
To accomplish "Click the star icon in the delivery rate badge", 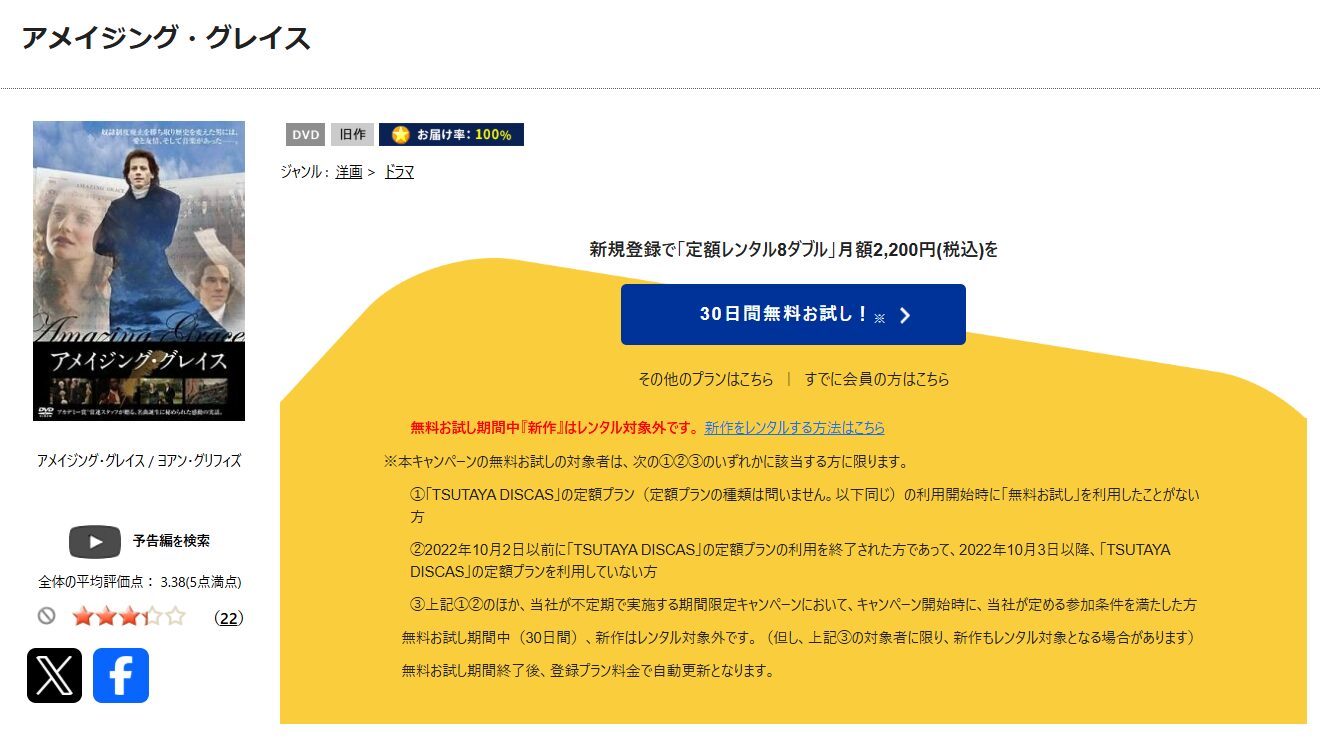I will 401,135.
